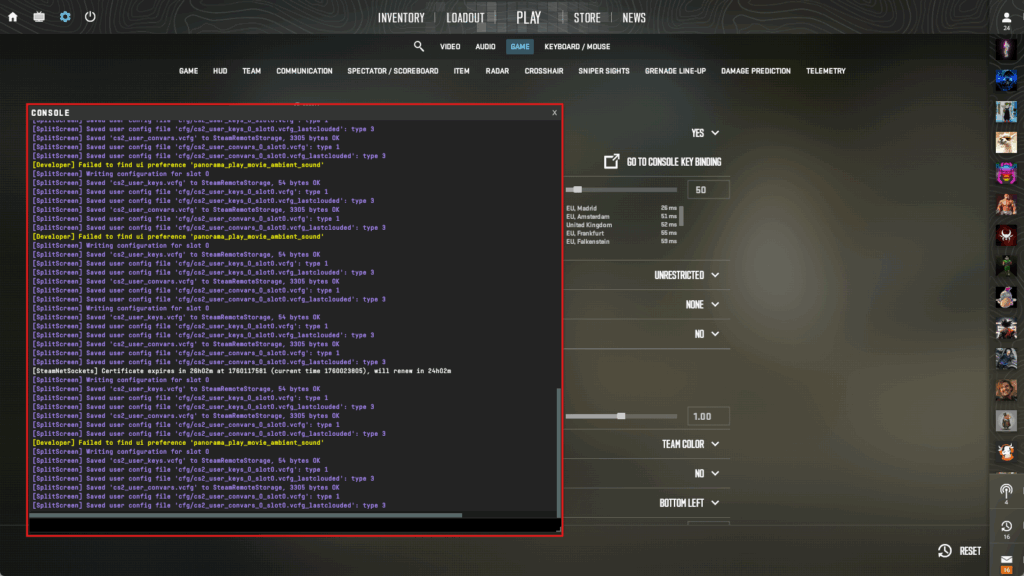Select the green-haired black coat avatar
1024x576 pixels.
coord(1006,111)
